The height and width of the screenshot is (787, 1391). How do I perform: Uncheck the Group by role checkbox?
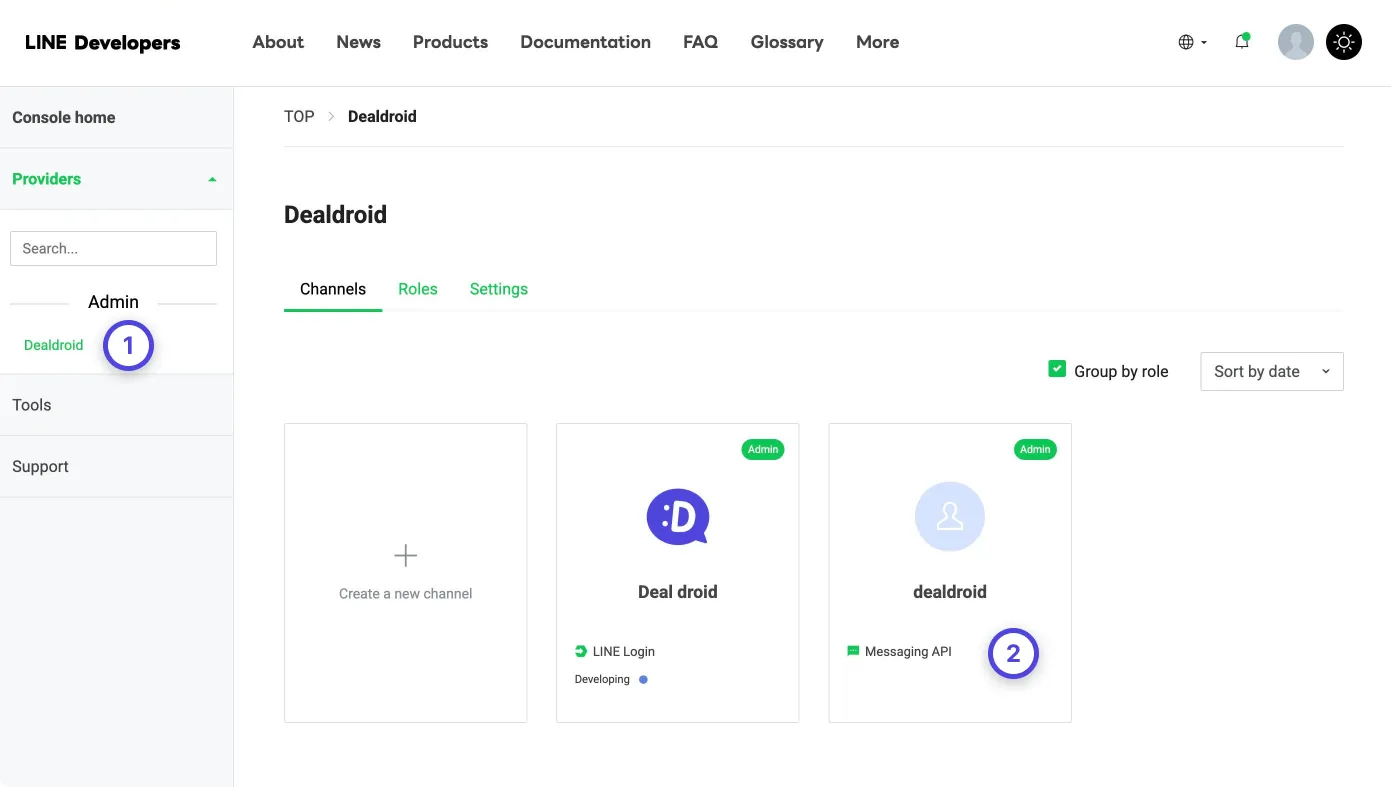point(1056,368)
